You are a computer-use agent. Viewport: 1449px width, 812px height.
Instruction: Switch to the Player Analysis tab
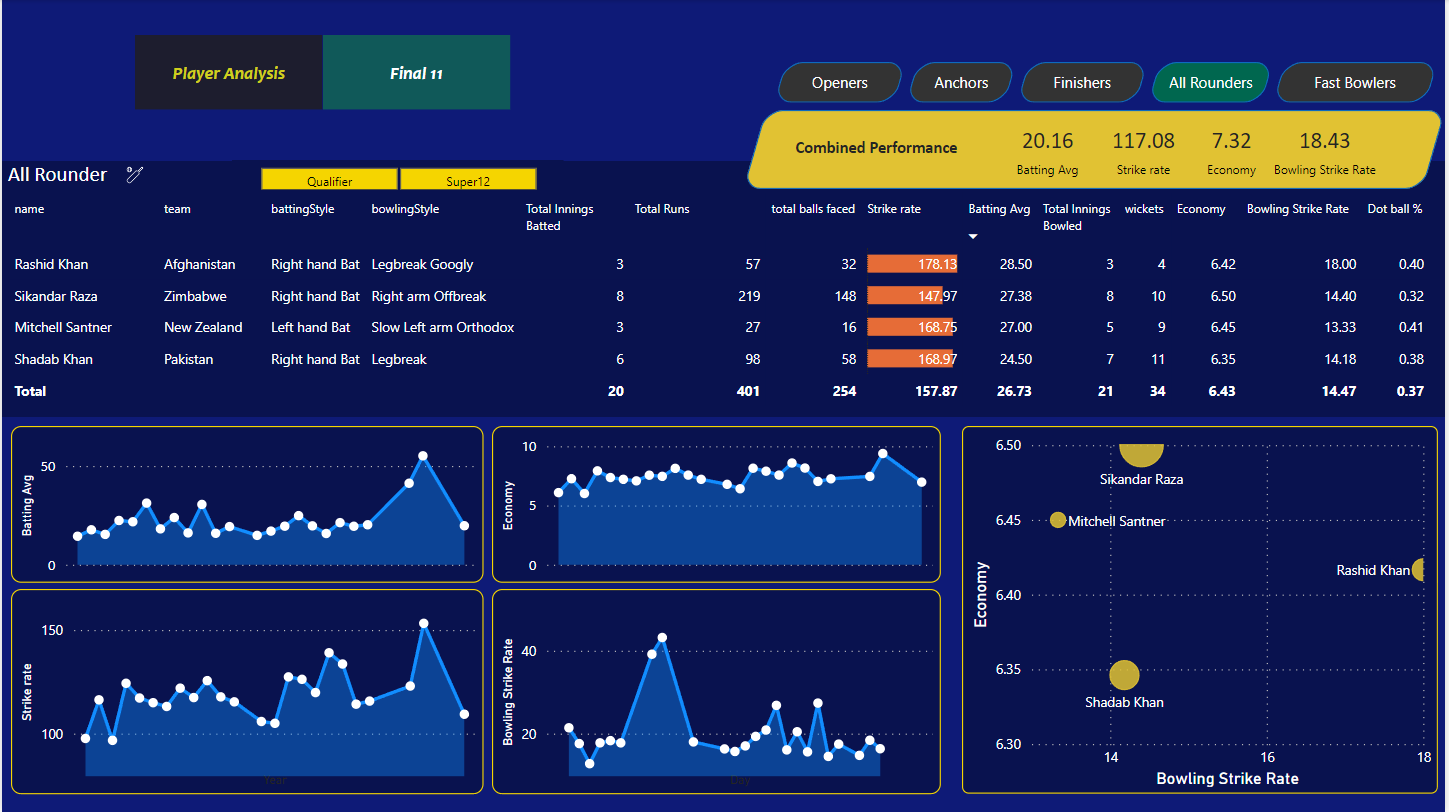(x=228, y=72)
